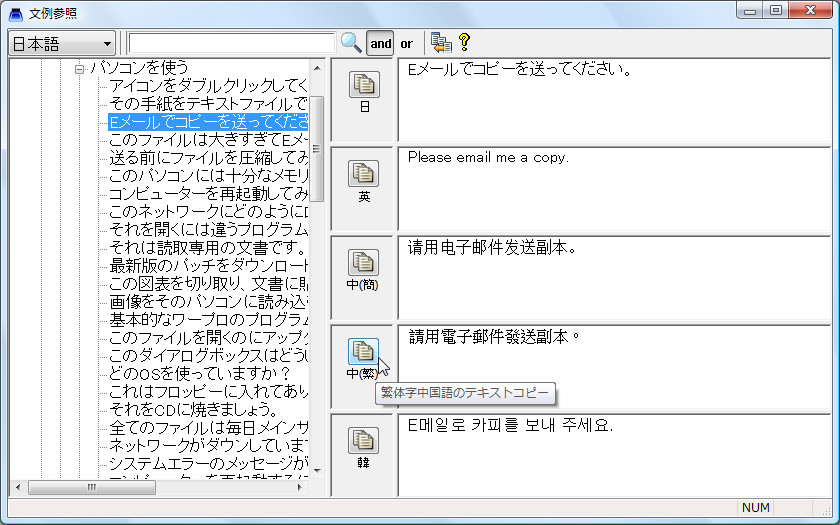The height and width of the screenshot is (525, 840).
Task: Select このファイルは大きすぎてEメ sentence
Action: click(208, 140)
